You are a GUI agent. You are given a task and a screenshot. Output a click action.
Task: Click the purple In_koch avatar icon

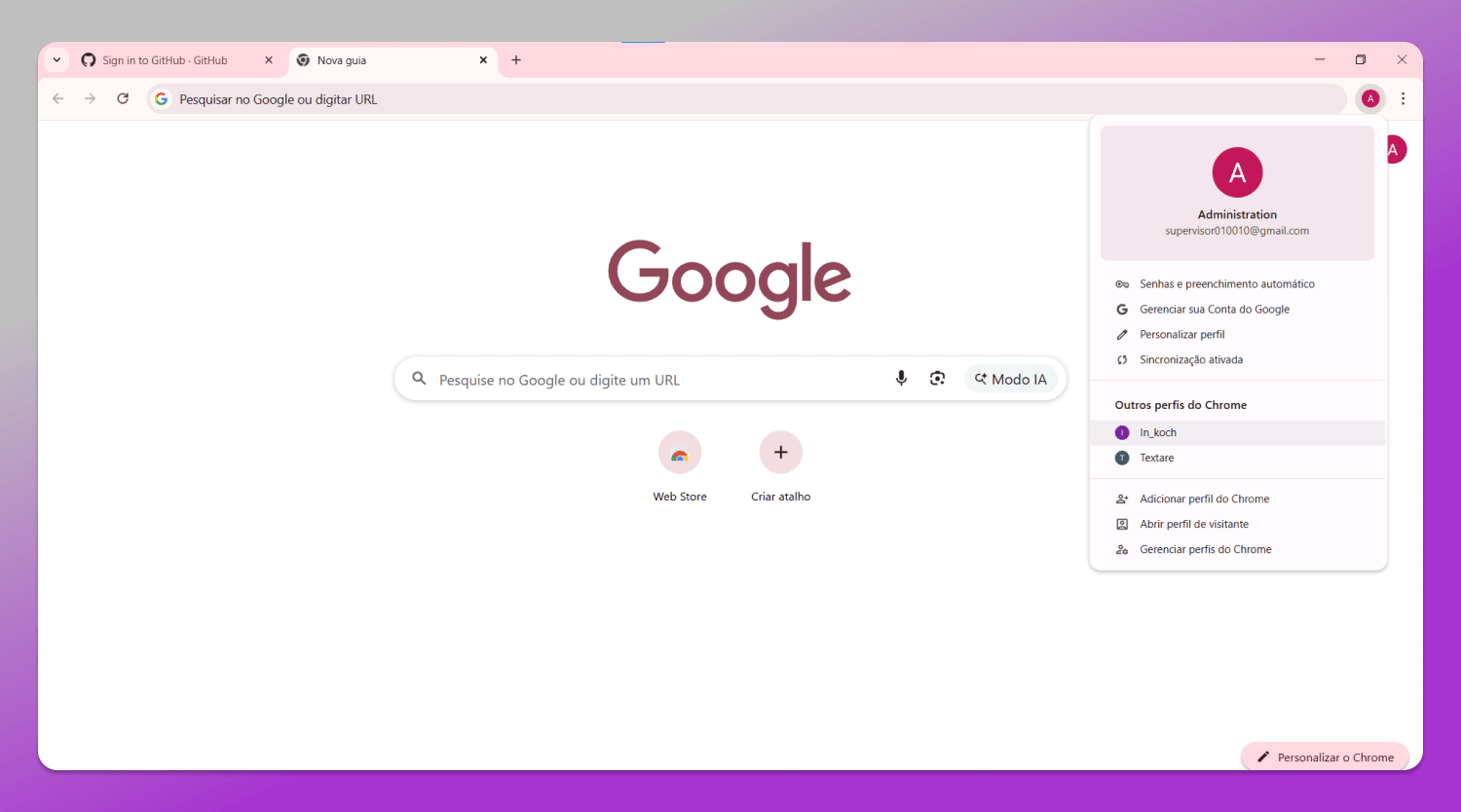point(1122,433)
